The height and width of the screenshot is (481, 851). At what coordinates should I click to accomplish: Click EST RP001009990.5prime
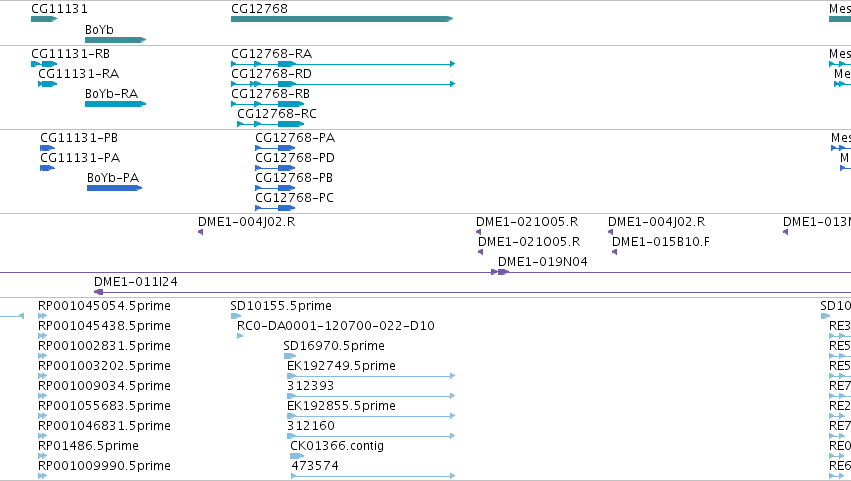pyautogui.click(x=43, y=477)
